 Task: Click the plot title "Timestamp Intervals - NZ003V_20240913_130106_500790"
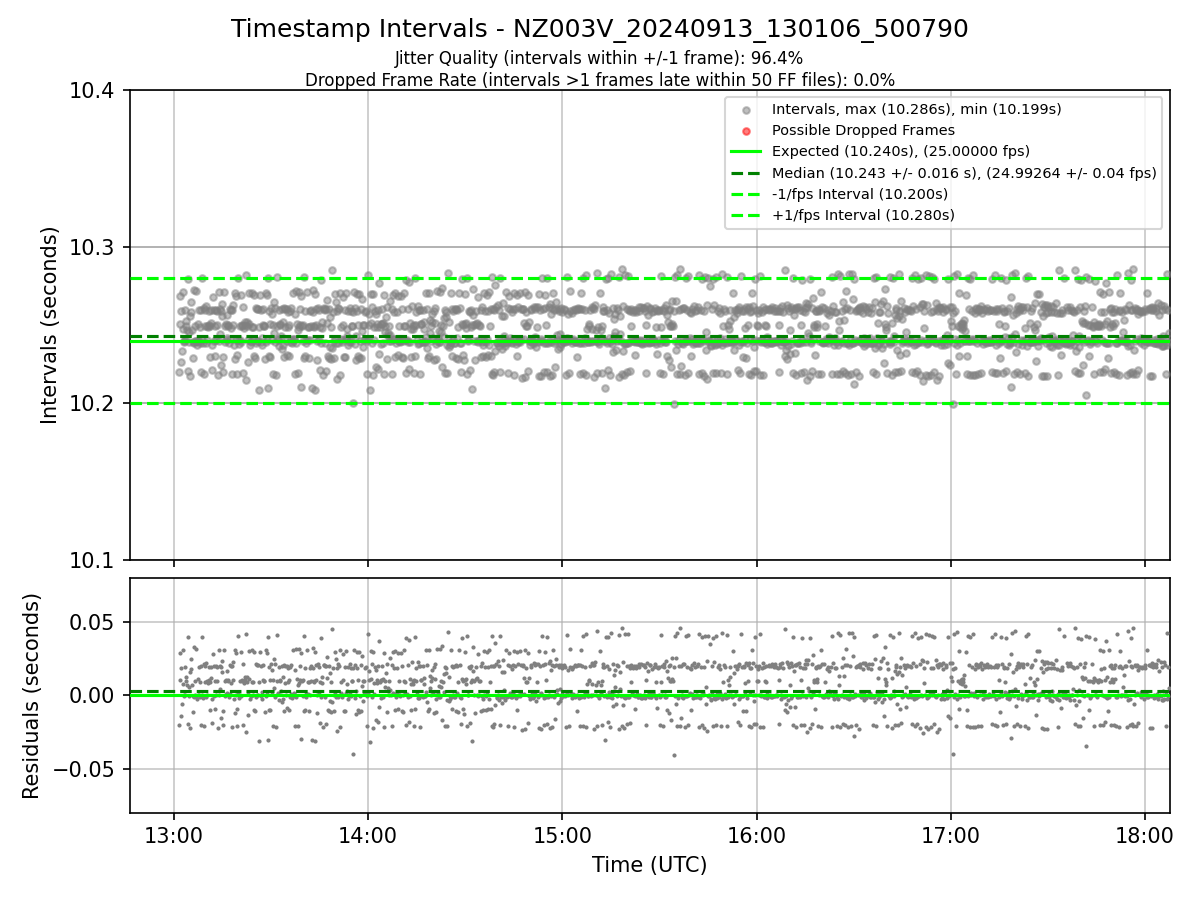tap(600, 29)
